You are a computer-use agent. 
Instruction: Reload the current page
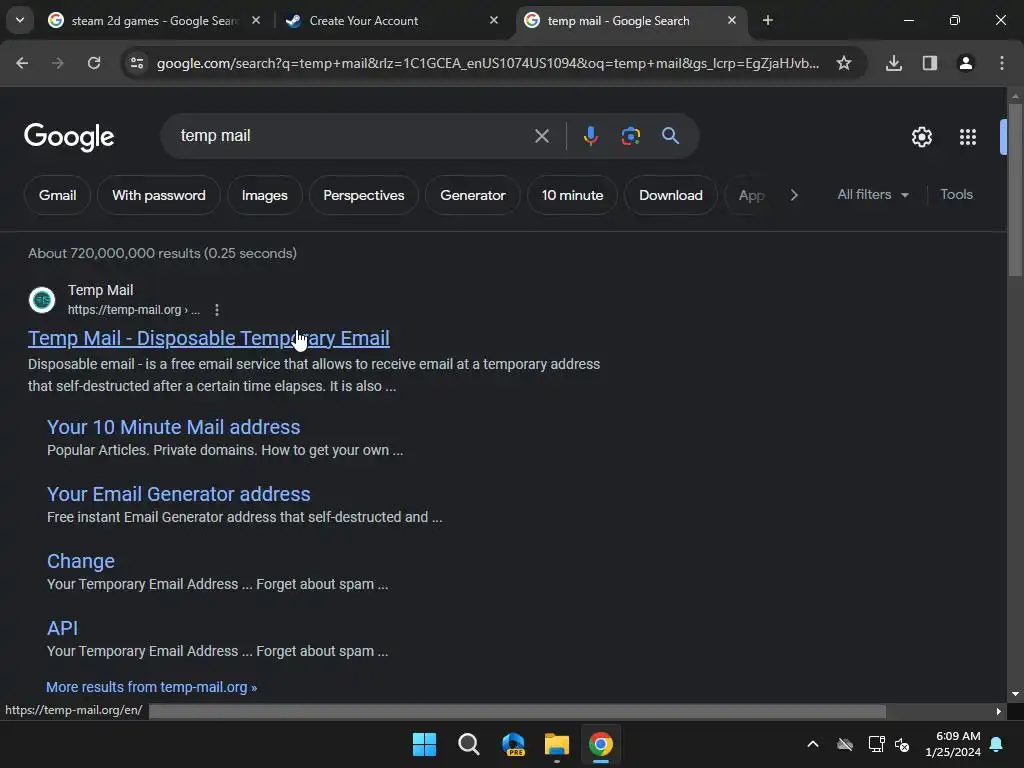point(94,63)
